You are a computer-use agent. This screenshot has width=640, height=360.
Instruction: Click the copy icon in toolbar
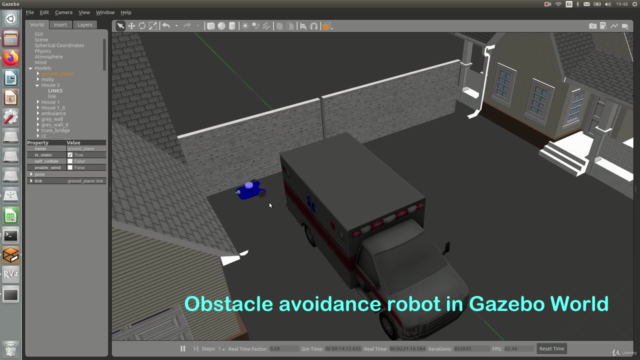click(280, 26)
